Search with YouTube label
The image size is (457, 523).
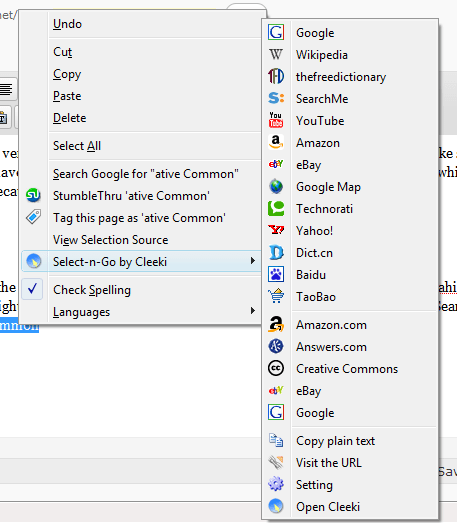[320, 121]
